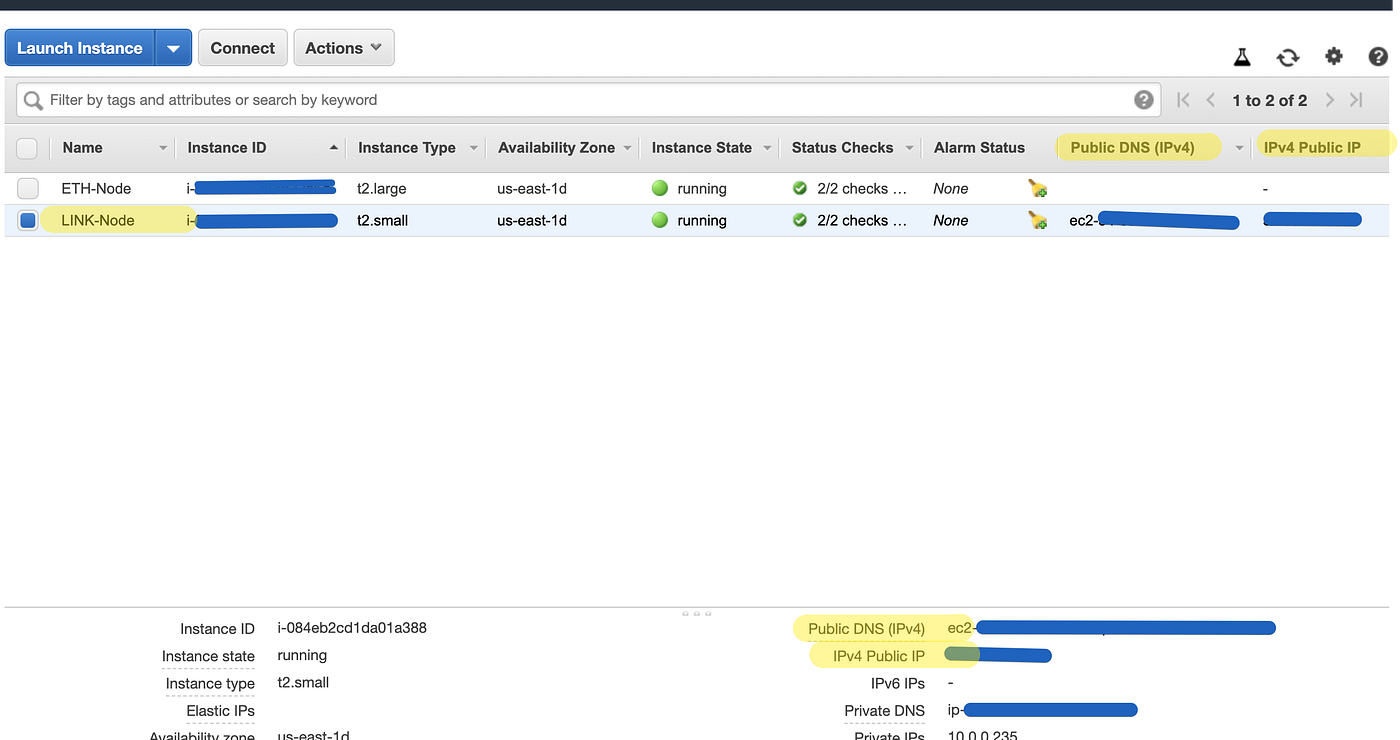Click the Connect button
This screenshot has width=1400, height=740.
(x=243, y=48)
